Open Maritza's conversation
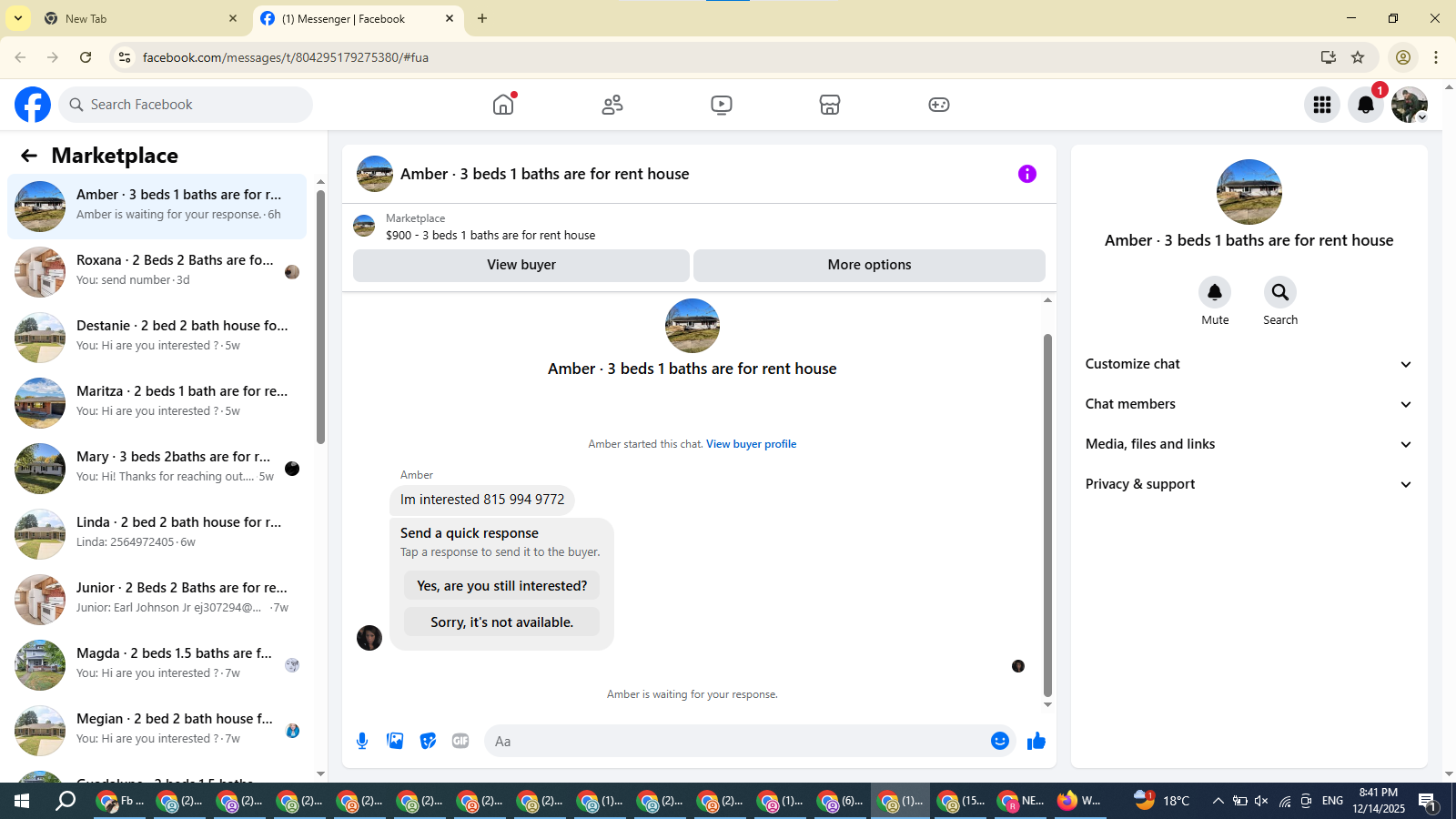The image size is (1456, 819). point(157,403)
